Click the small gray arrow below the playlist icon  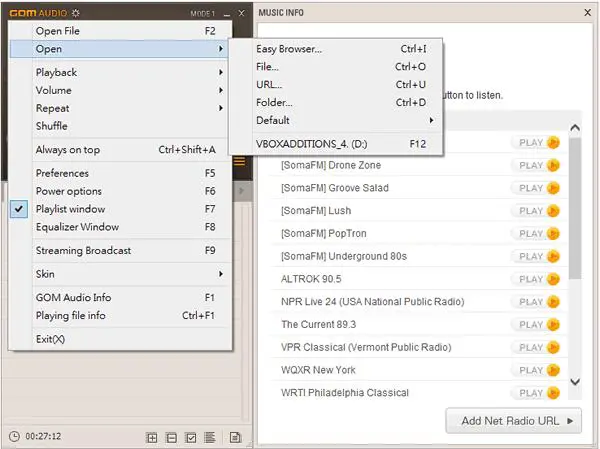[241, 190]
